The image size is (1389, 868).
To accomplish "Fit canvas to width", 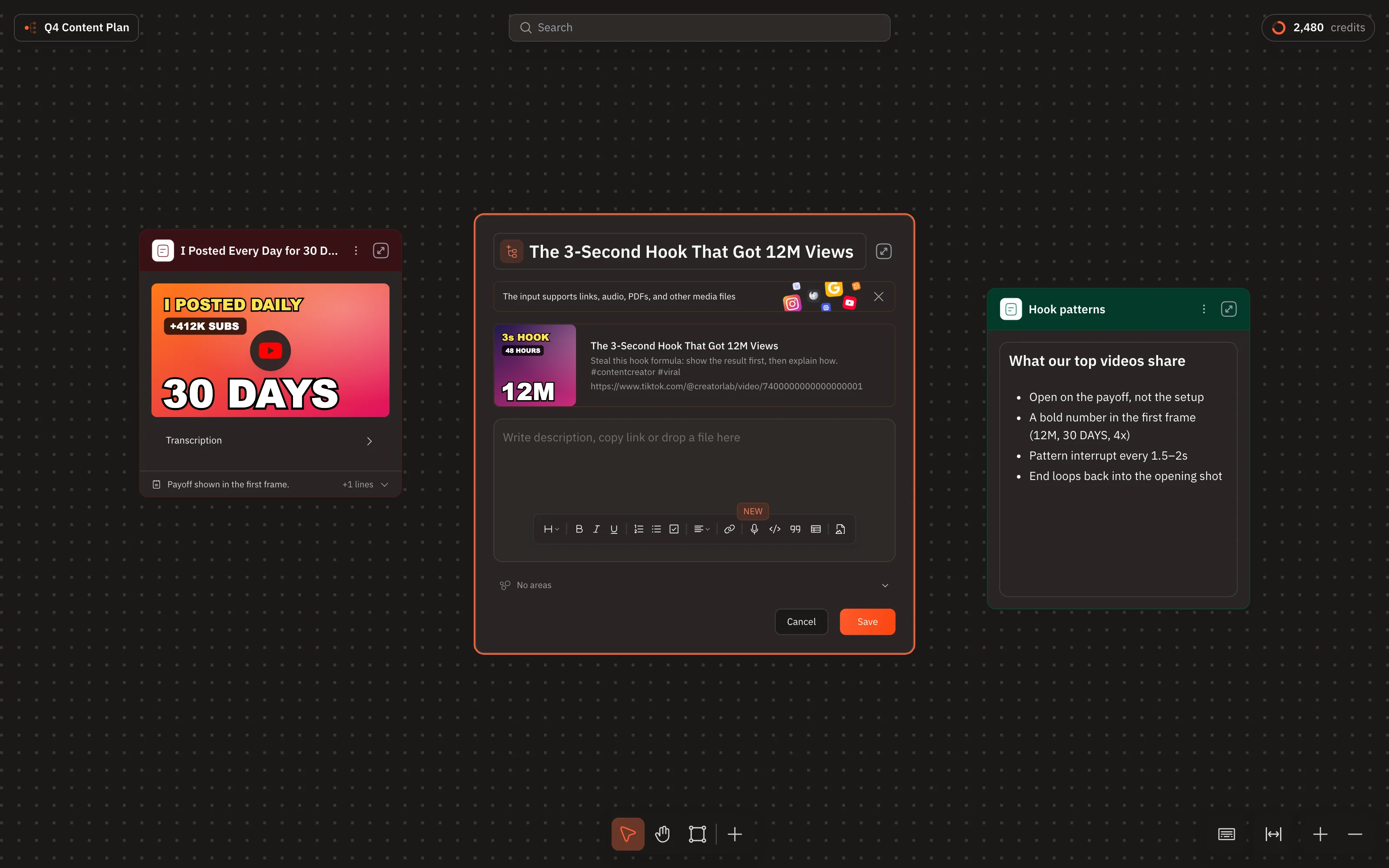I will coord(1273,834).
